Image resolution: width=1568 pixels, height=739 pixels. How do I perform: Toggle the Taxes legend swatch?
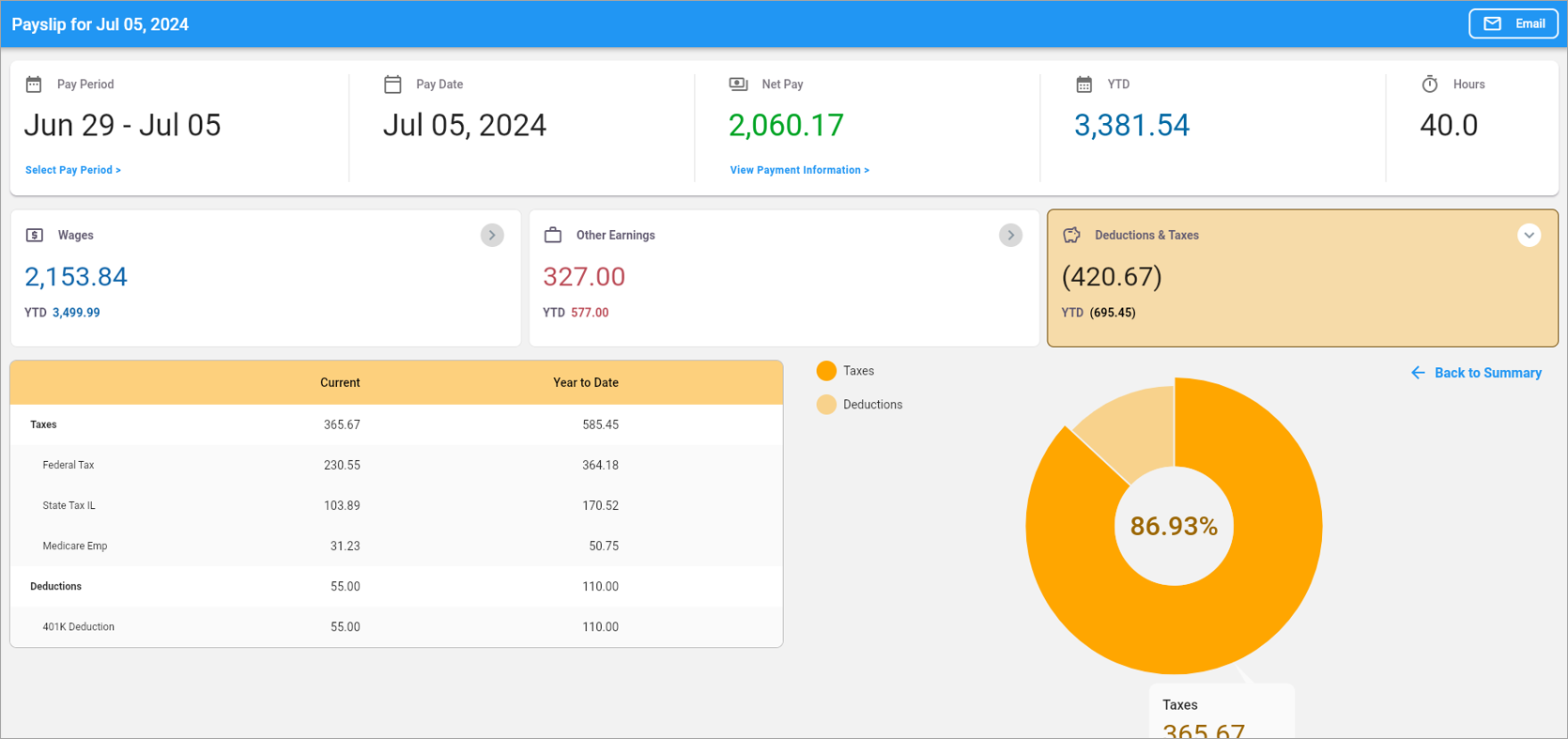click(826, 371)
